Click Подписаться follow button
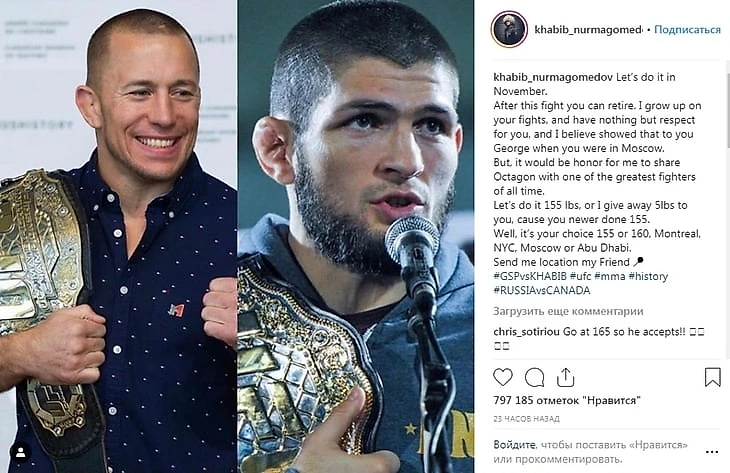The height and width of the screenshot is (473, 730). 687,30
